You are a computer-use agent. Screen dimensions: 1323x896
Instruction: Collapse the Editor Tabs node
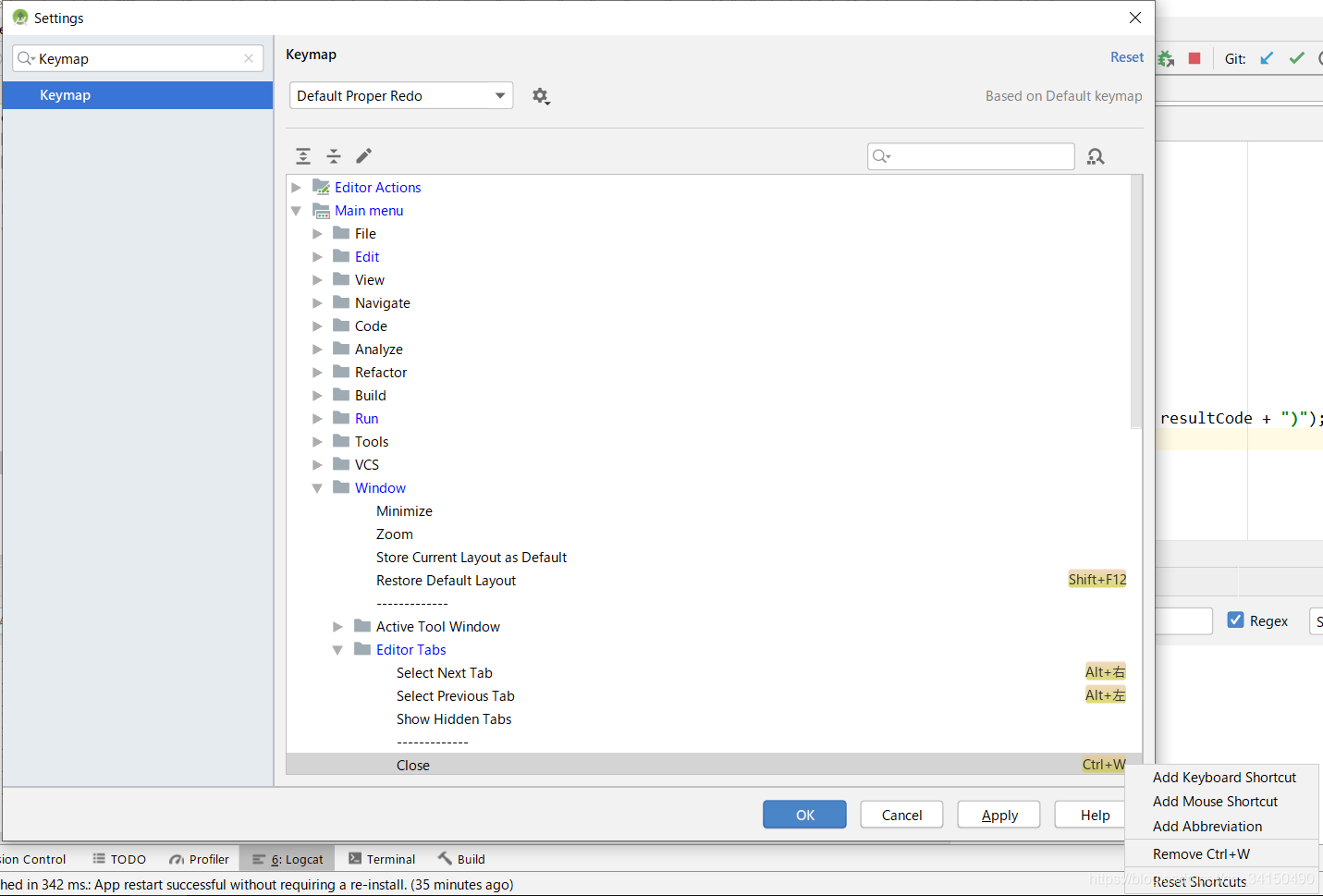coord(337,650)
